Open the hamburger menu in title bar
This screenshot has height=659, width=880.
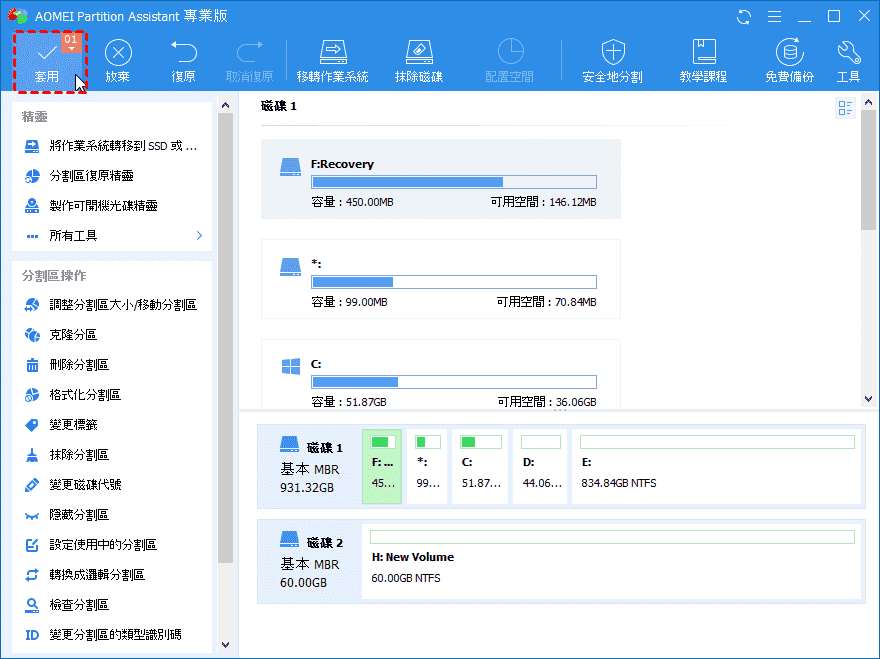coord(774,17)
